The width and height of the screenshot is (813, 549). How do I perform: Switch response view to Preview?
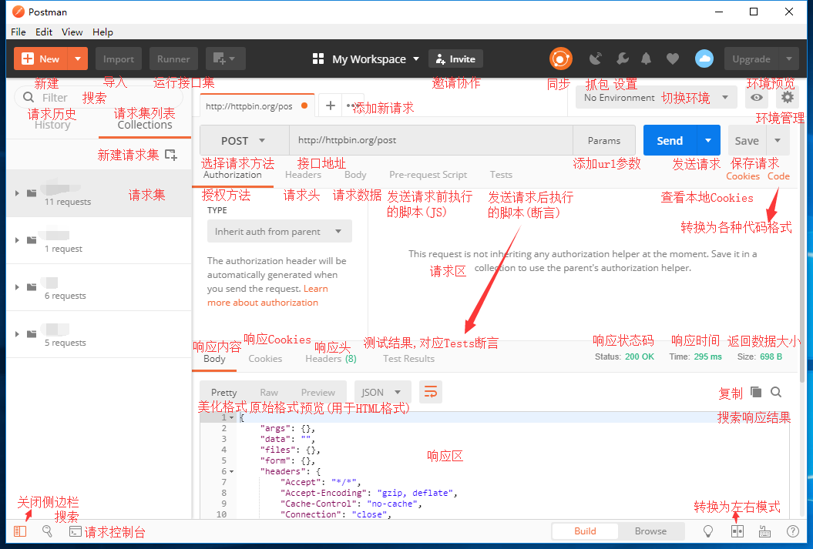318,392
